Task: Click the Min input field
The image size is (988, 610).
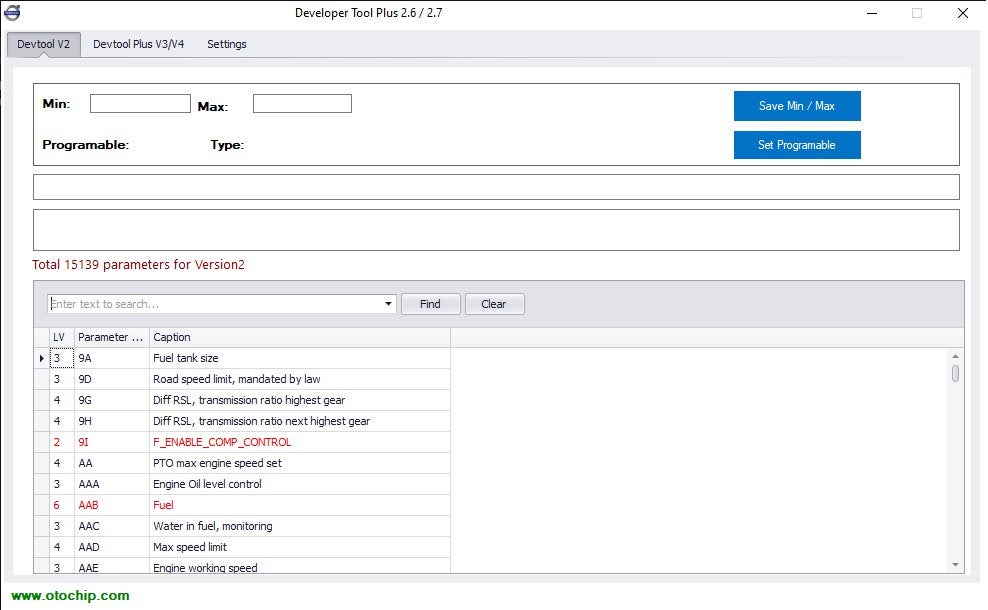Action: (x=140, y=104)
